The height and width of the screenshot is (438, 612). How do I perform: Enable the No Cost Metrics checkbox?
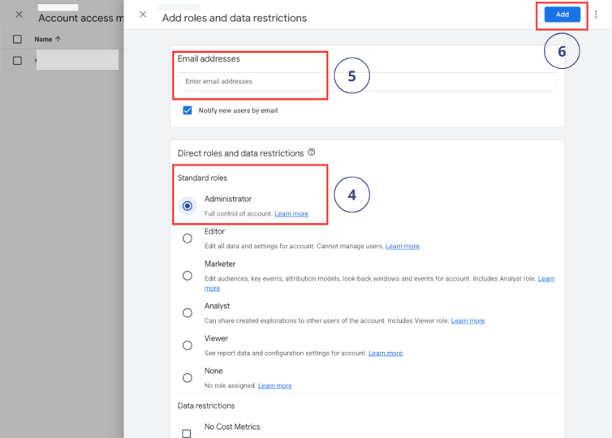[x=187, y=433]
